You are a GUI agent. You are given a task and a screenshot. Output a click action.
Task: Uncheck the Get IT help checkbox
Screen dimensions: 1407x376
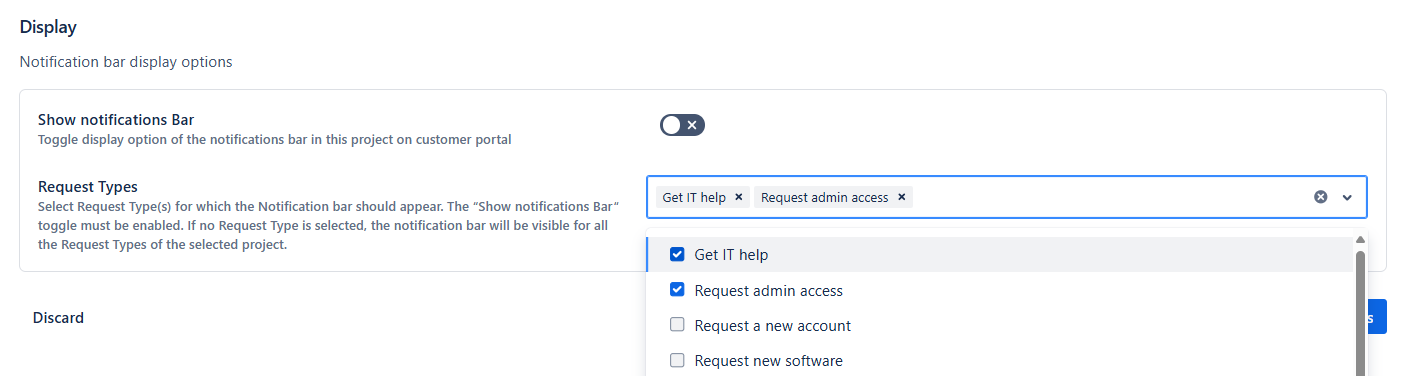pos(677,254)
